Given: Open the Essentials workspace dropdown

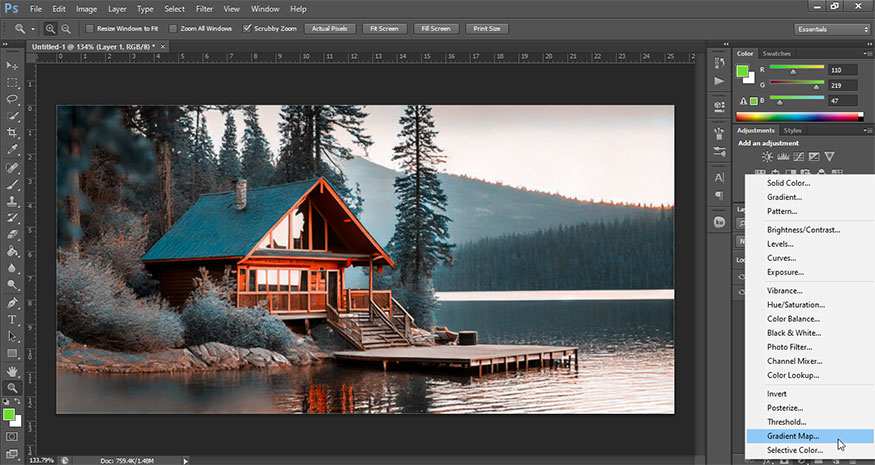Looking at the screenshot, I should click(x=831, y=29).
